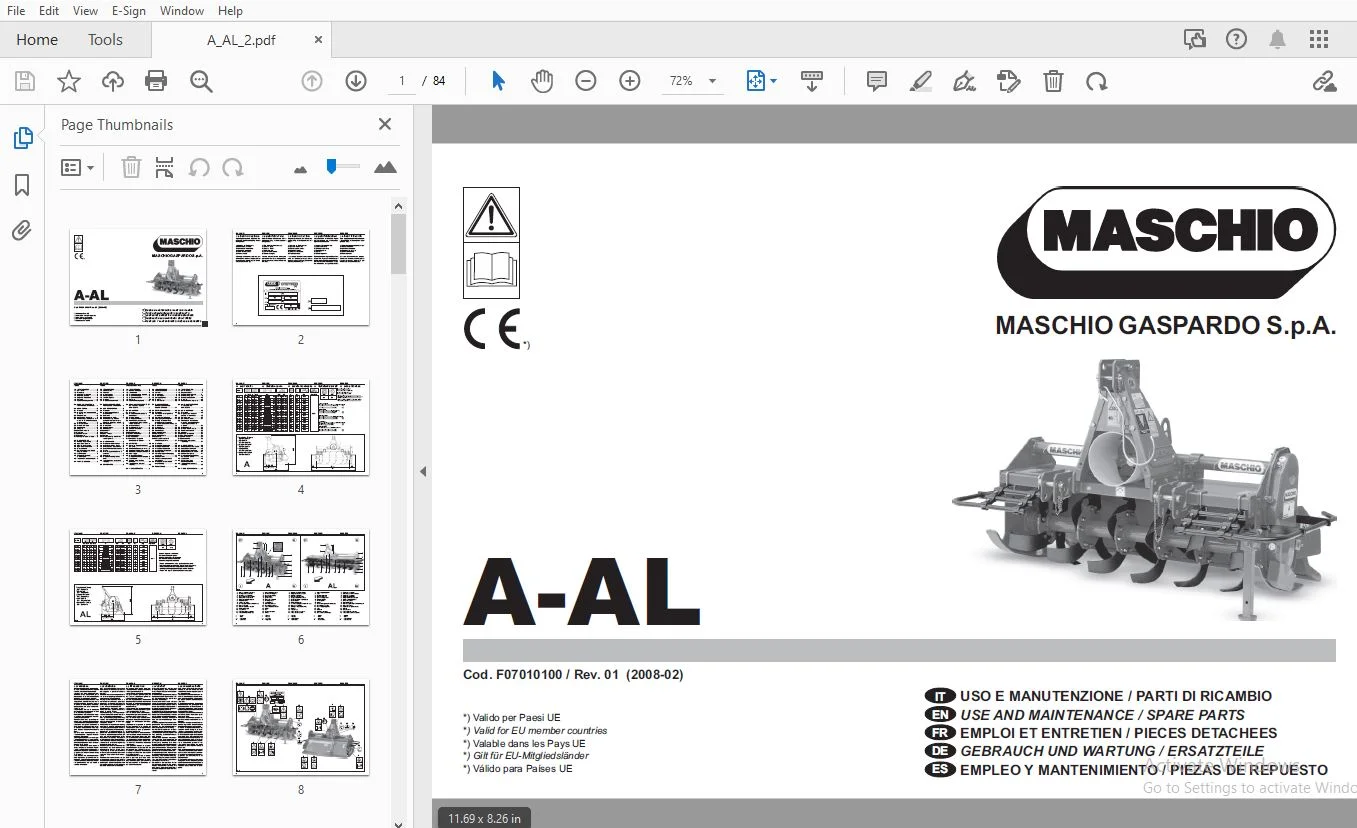The height and width of the screenshot is (828, 1357).
Task: Rotate thumbnail pages counterclockwise
Action: point(199,168)
